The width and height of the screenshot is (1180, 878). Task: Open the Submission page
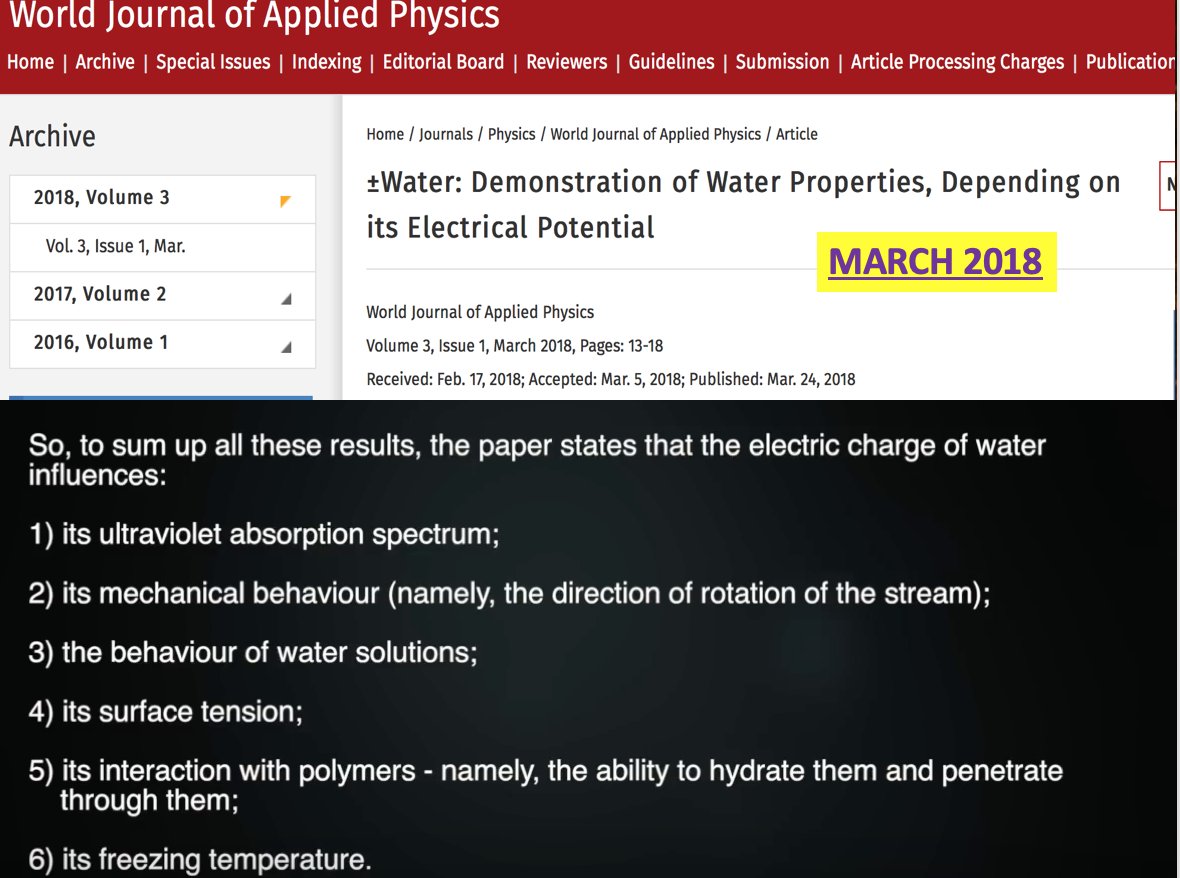point(782,62)
